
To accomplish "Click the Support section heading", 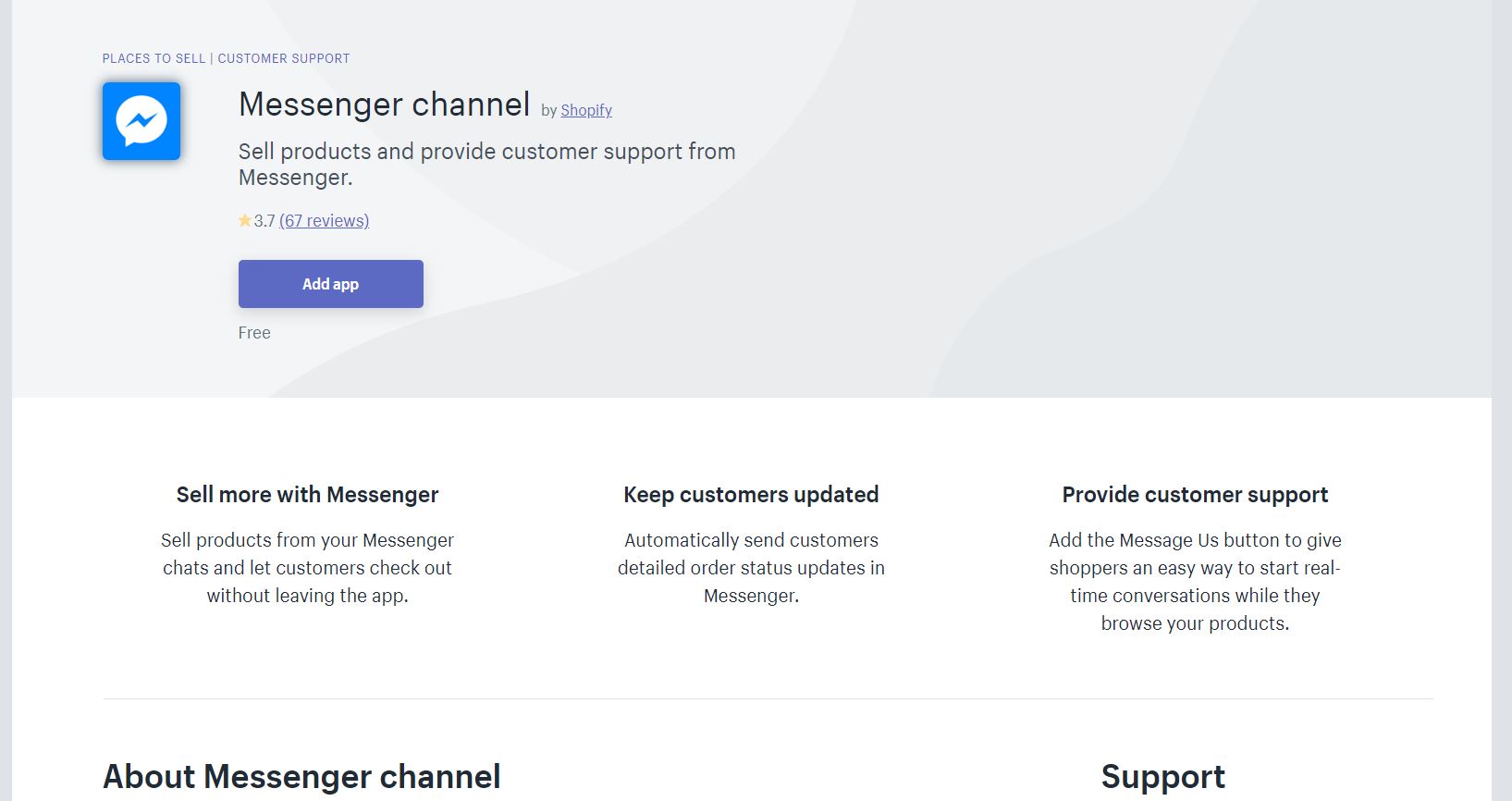I will (x=1163, y=777).
